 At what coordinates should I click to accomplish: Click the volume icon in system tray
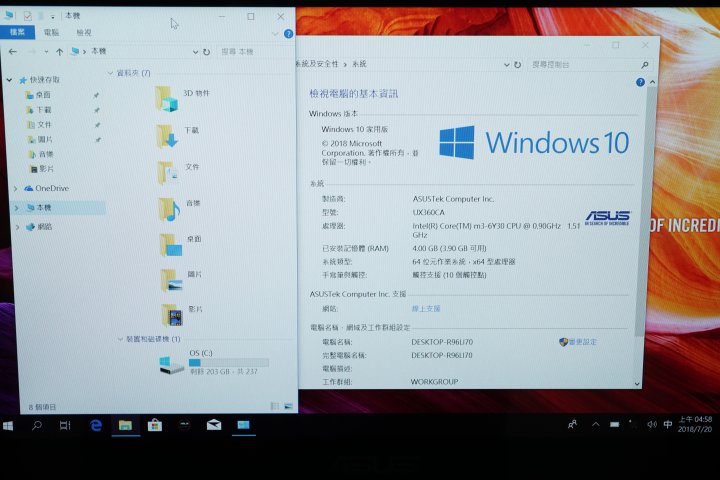coord(652,424)
